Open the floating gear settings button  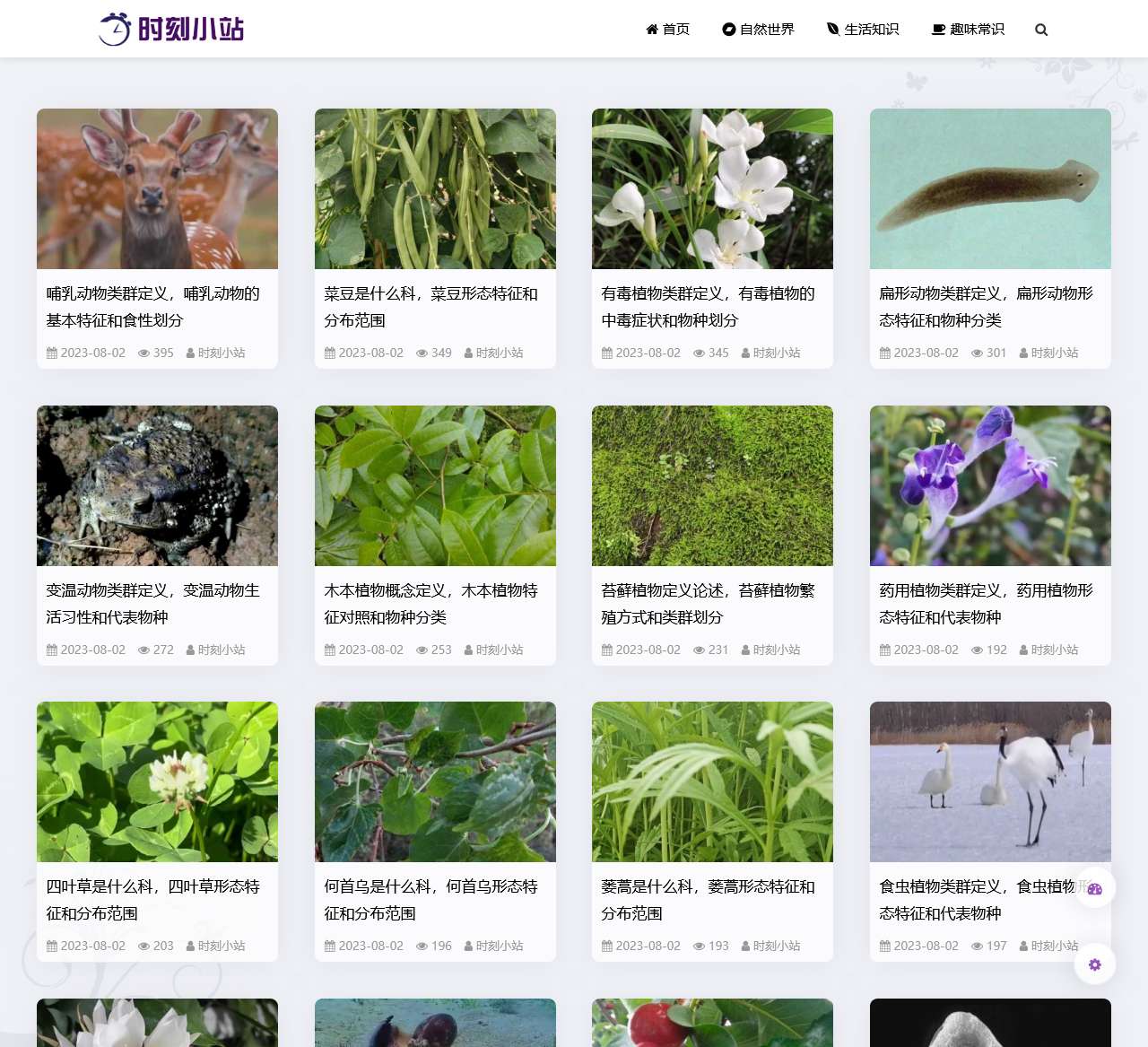pyautogui.click(x=1095, y=964)
